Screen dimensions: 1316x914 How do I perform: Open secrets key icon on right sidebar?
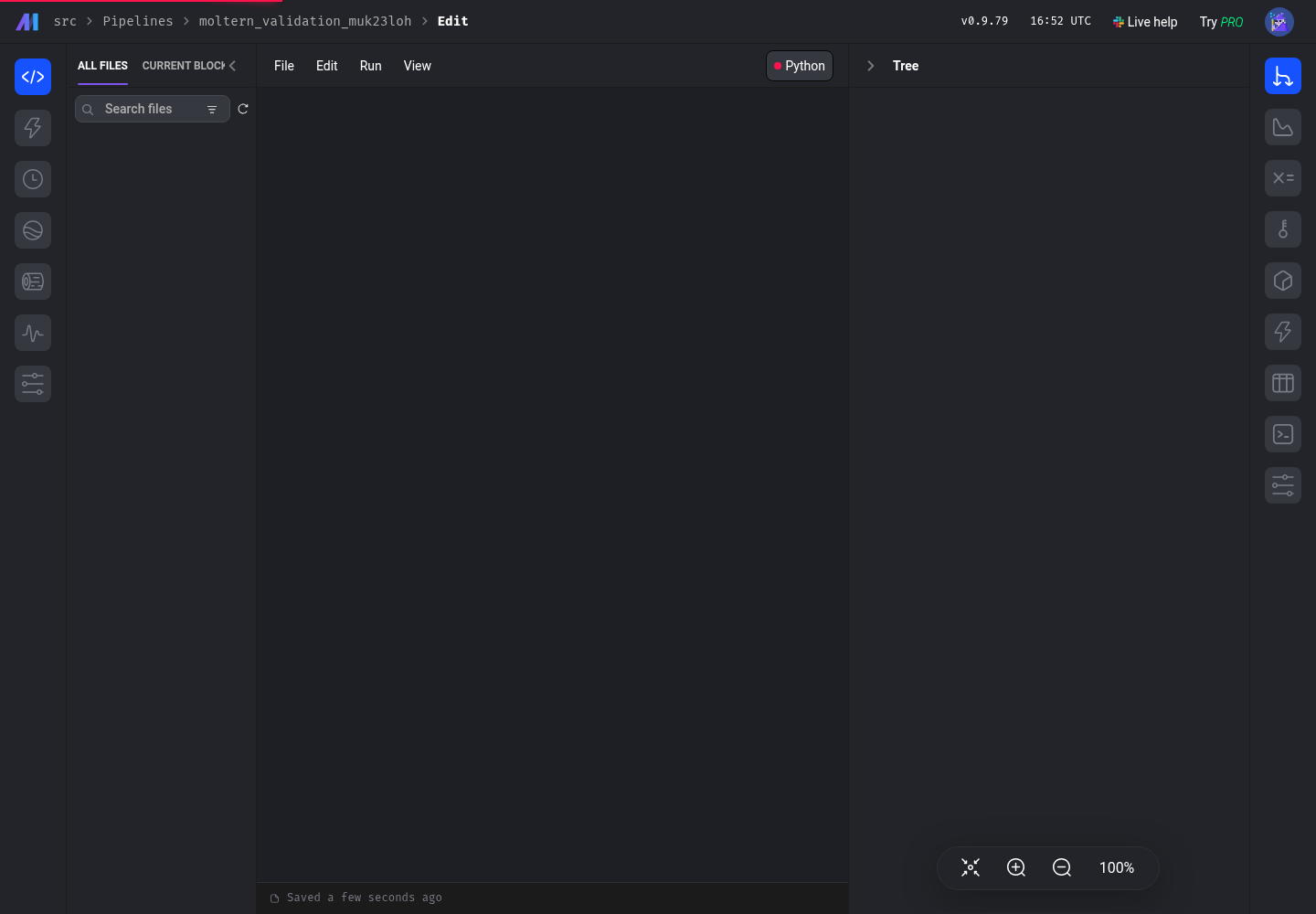pyautogui.click(x=1283, y=229)
